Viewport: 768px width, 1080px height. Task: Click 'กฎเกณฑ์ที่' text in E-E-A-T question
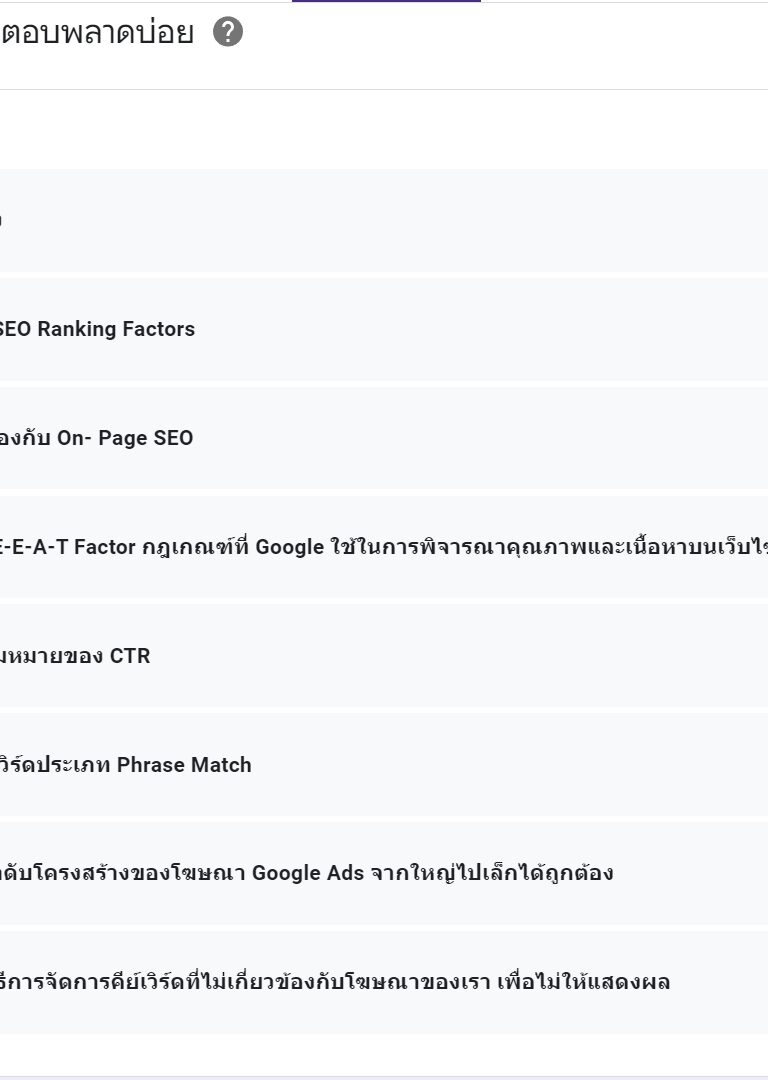[196, 547]
